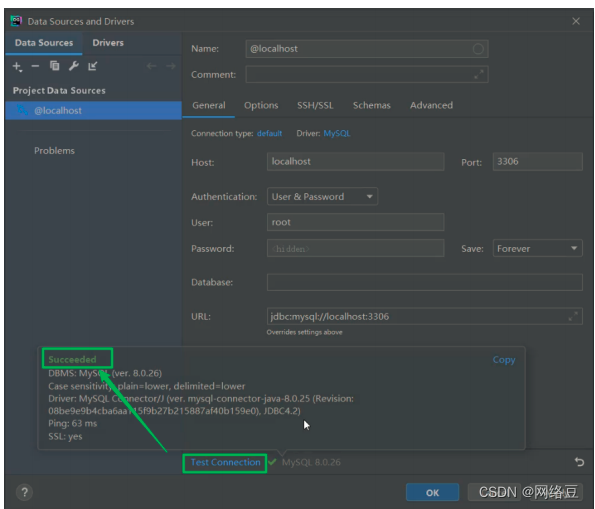Open driver settings wrench icon

coord(74,66)
